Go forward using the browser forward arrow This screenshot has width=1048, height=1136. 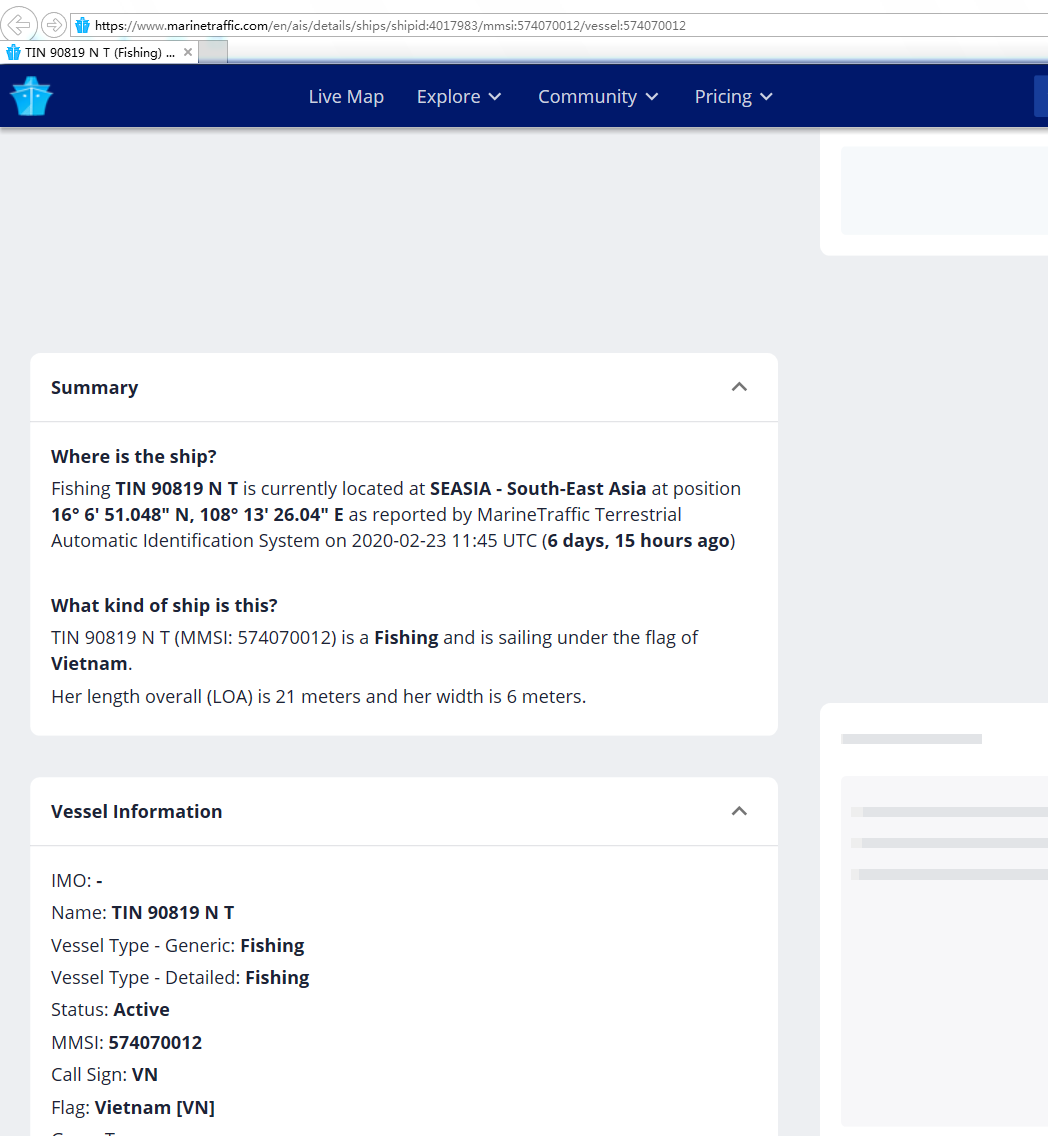coord(54,25)
